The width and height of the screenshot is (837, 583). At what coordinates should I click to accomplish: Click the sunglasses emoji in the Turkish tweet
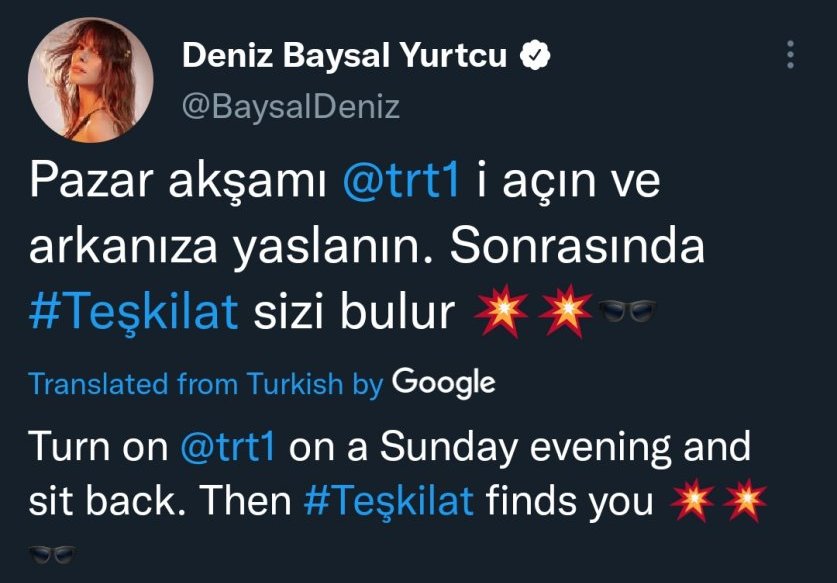627,310
